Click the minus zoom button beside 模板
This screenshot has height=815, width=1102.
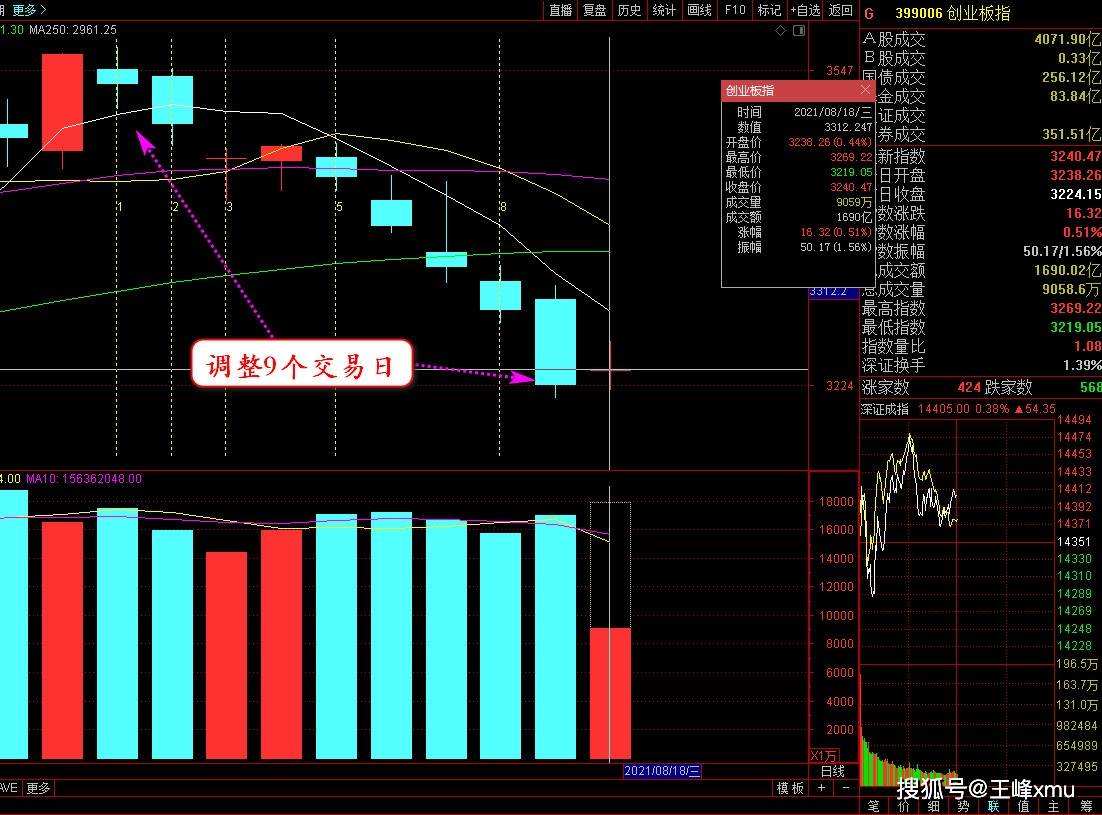[846, 788]
